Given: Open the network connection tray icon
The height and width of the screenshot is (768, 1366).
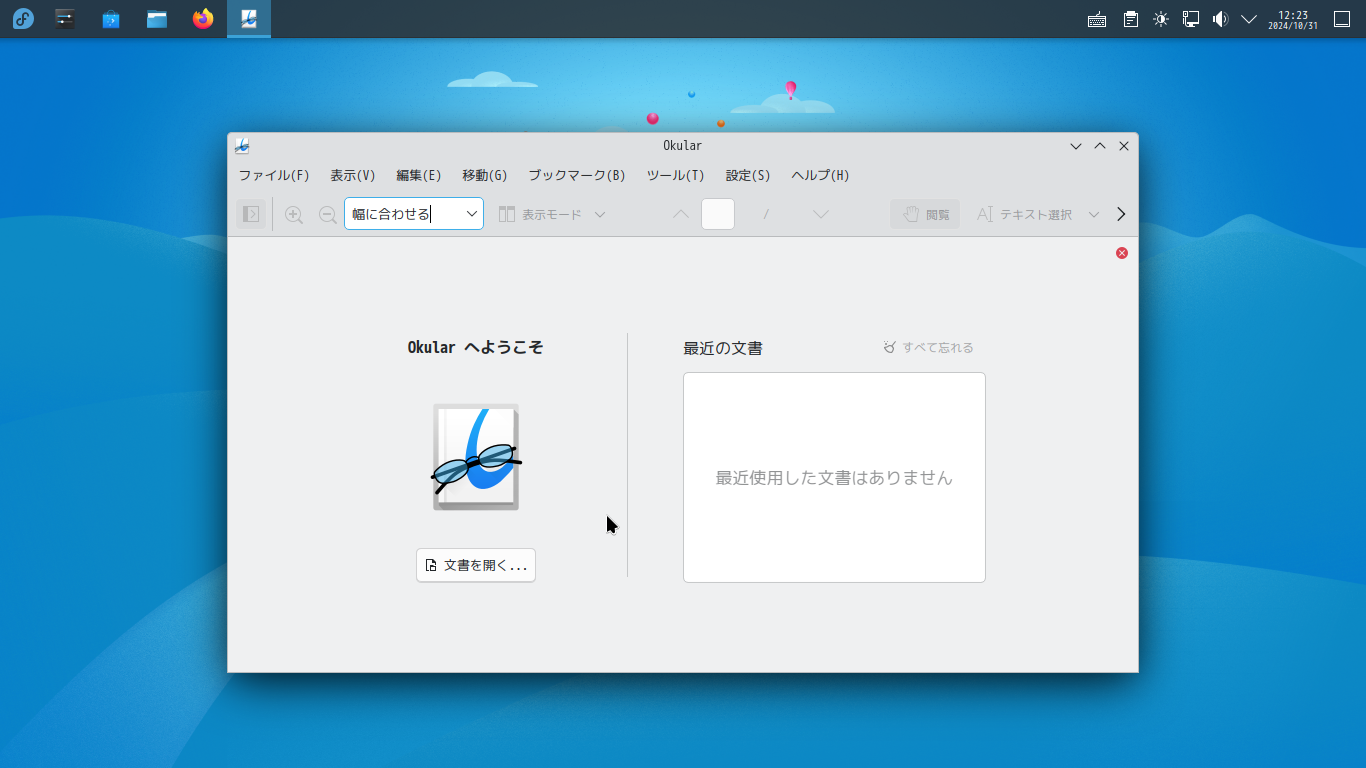Looking at the screenshot, I should pyautogui.click(x=1191, y=19).
